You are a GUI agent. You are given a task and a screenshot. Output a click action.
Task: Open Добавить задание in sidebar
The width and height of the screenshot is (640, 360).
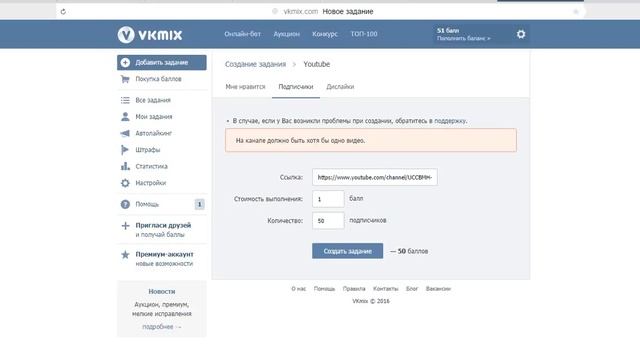(162, 62)
